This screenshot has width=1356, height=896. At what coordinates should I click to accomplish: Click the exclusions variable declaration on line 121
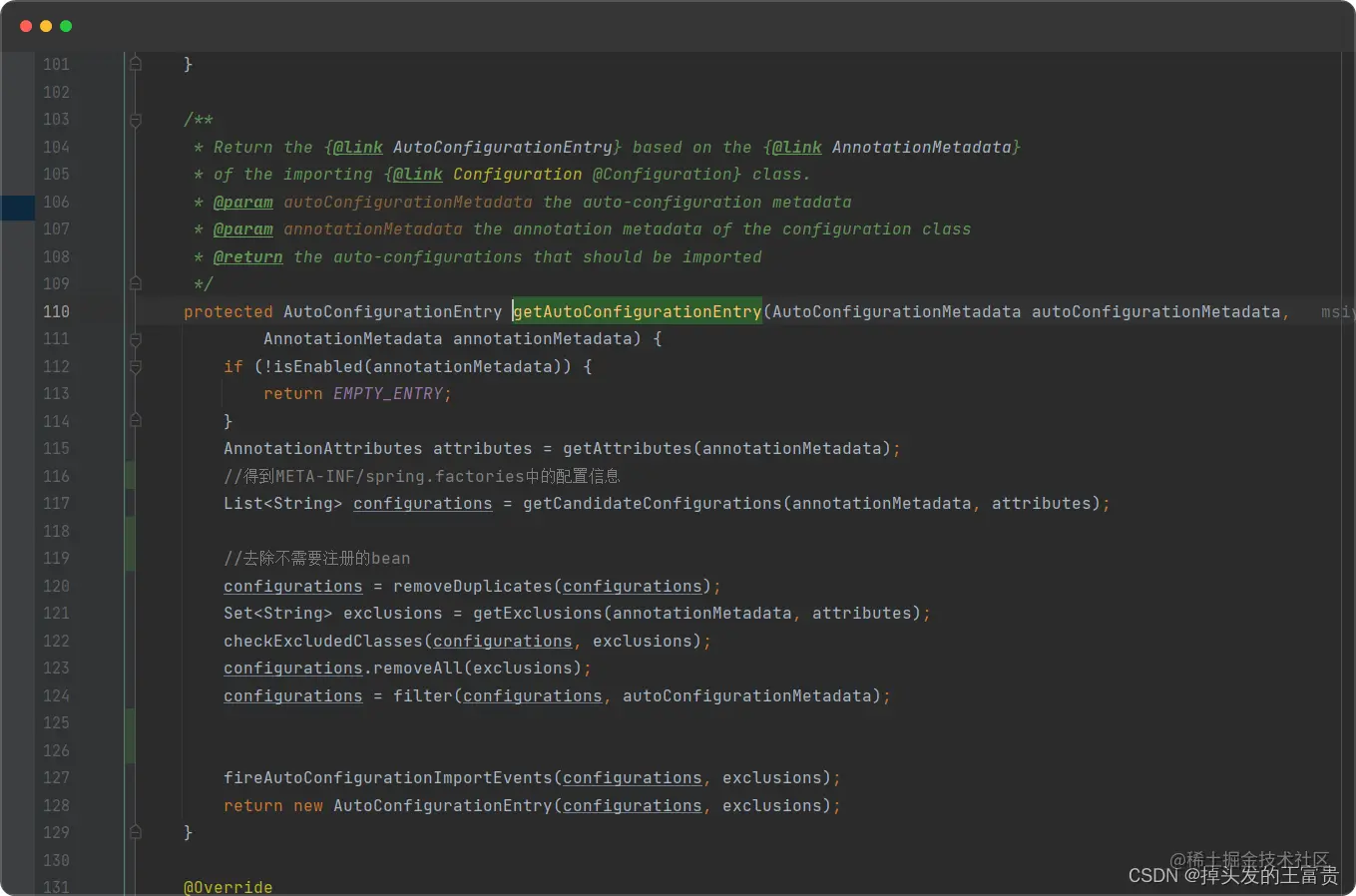pos(393,614)
